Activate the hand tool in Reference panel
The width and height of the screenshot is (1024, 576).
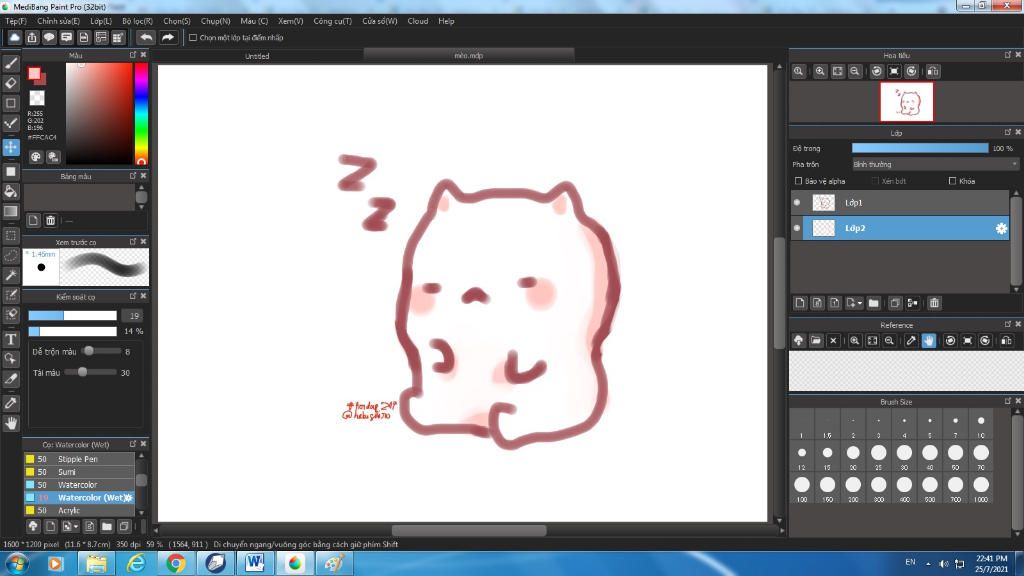(x=929, y=341)
